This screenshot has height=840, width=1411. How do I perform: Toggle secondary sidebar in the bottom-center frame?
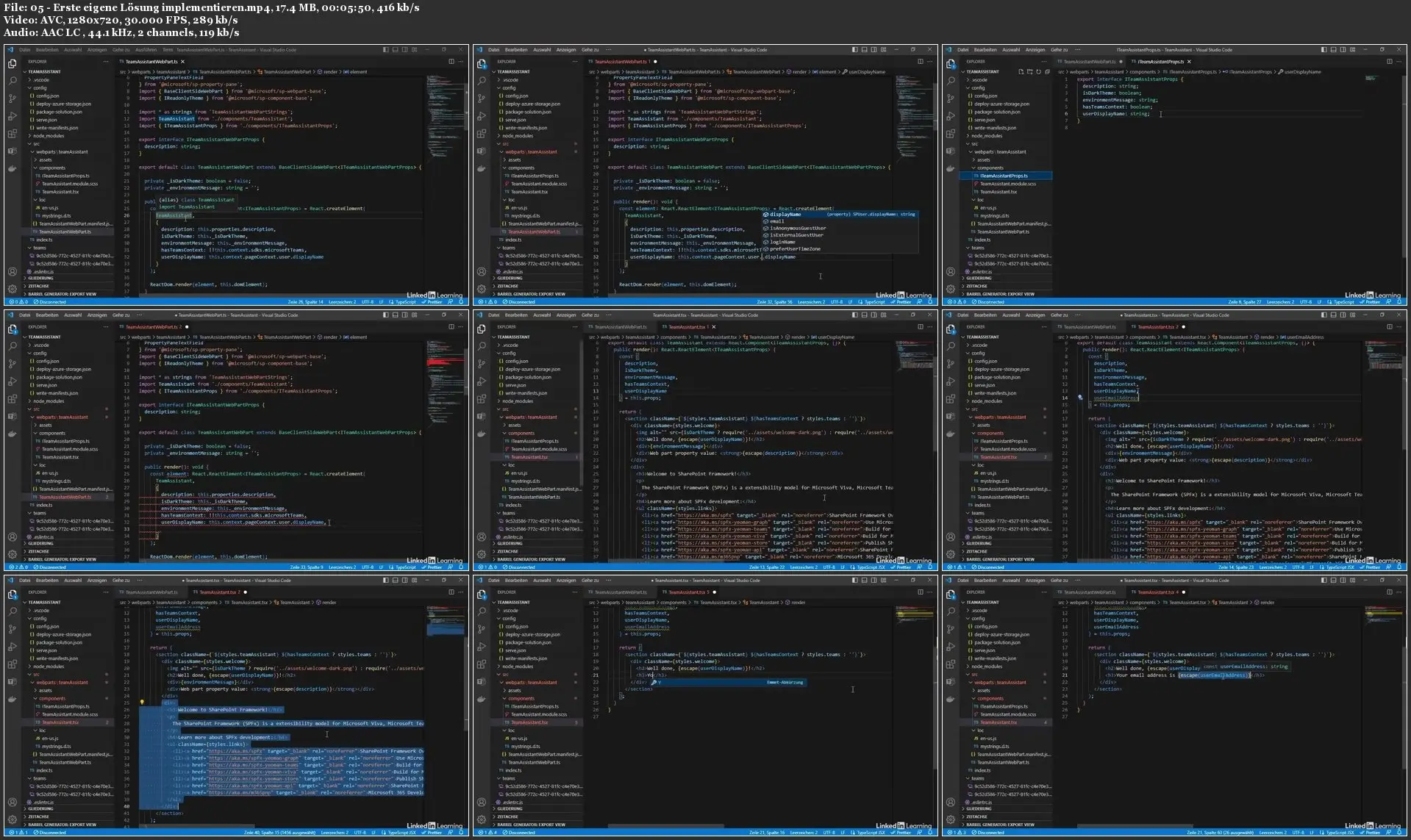click(x=874, y=581)
